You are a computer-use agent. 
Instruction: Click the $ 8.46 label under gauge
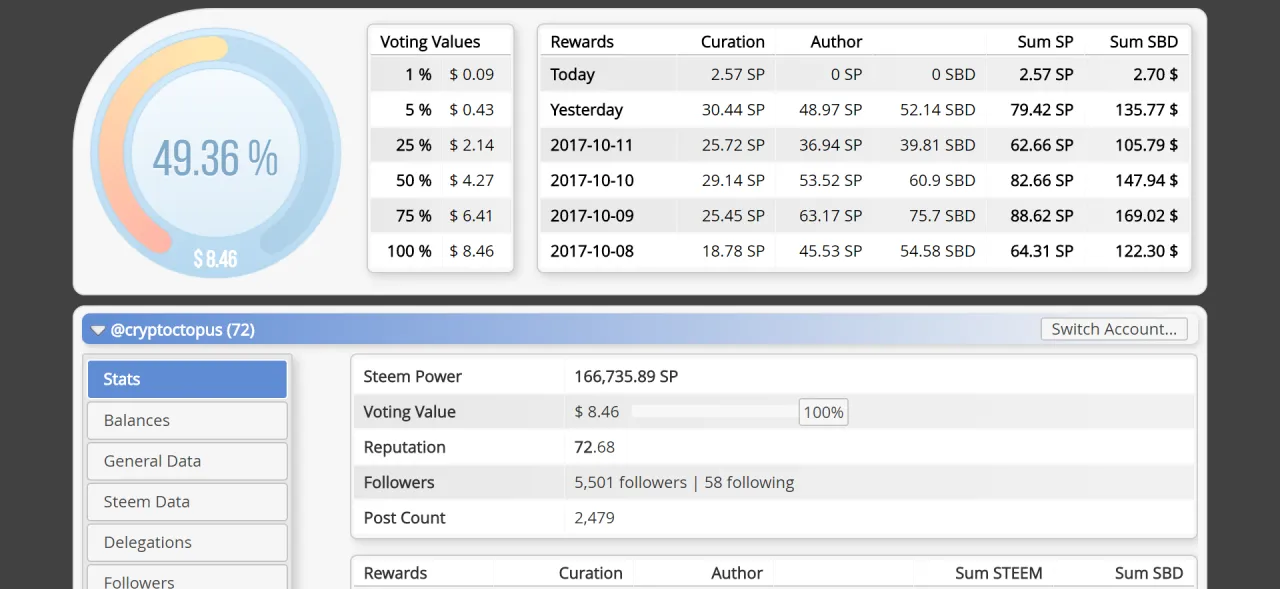point(215,260)
